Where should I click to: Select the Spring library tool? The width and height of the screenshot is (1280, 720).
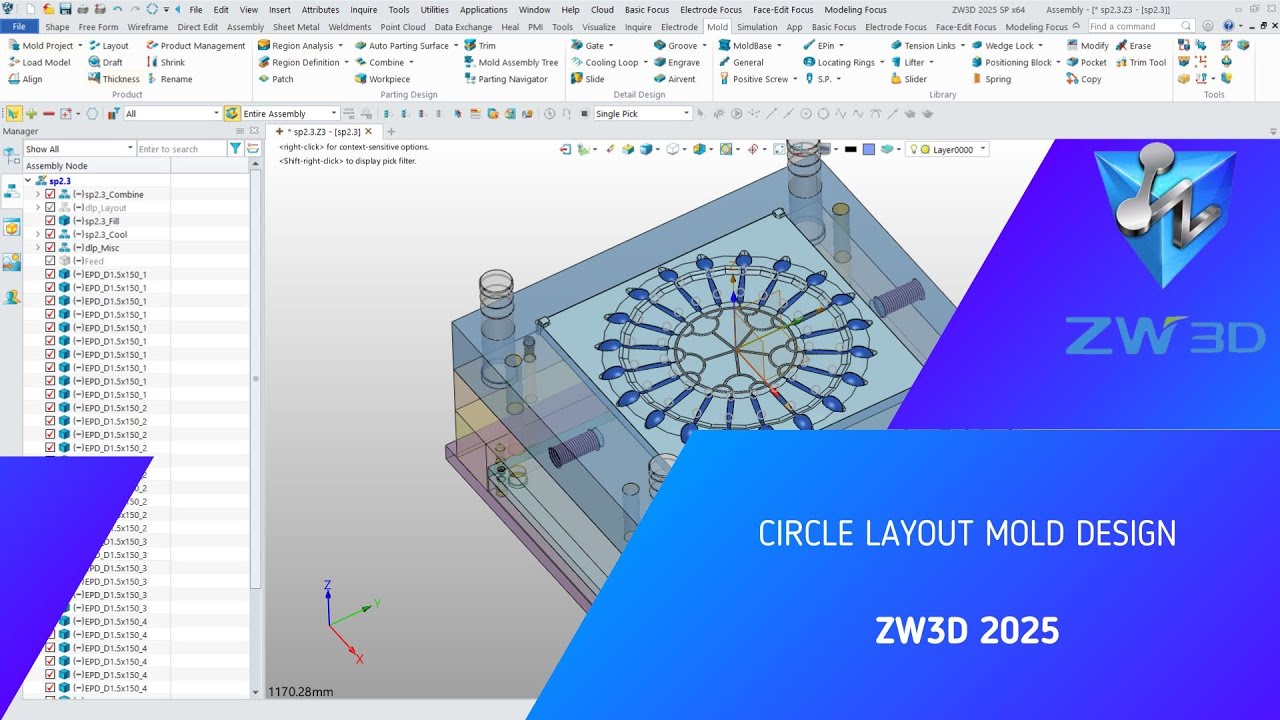coord(990,79)
